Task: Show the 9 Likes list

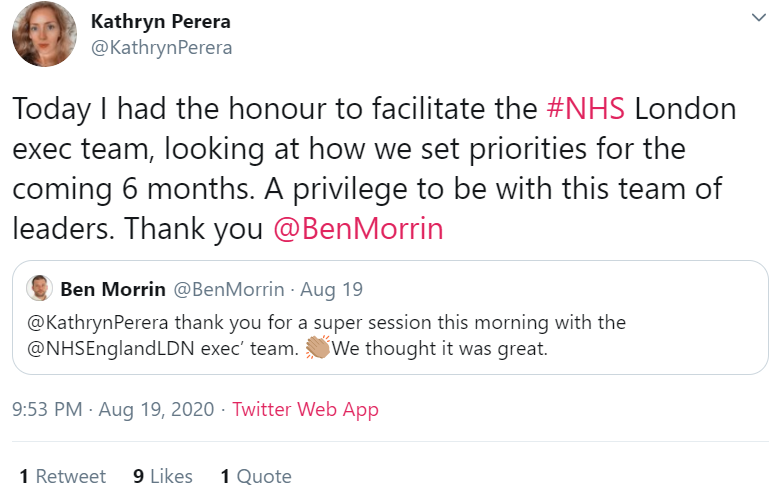Action: (163, 477)
